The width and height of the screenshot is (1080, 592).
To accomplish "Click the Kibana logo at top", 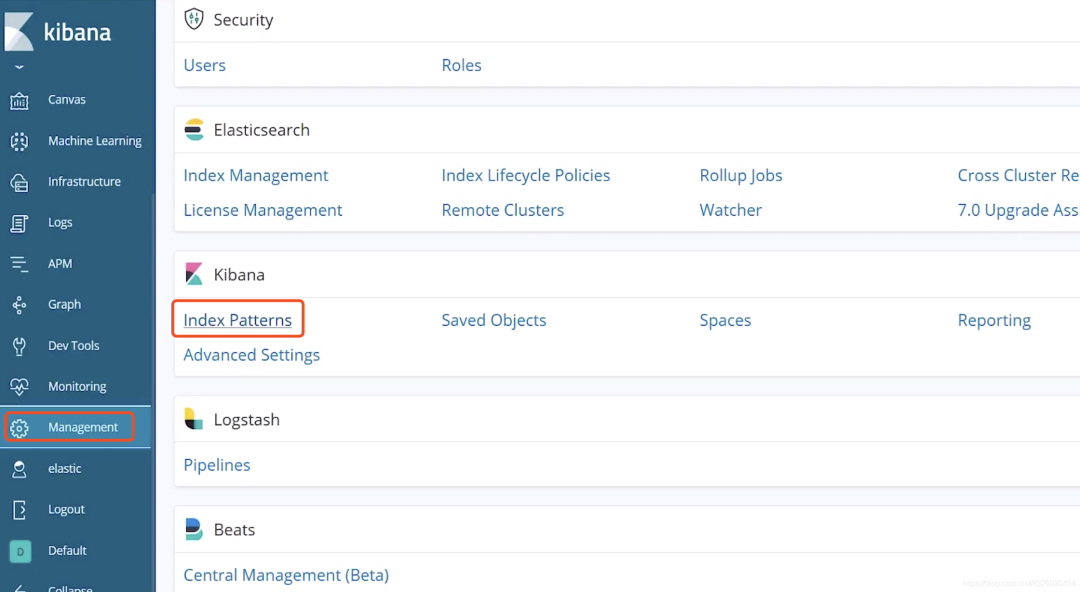I will (x=22, y=32).
